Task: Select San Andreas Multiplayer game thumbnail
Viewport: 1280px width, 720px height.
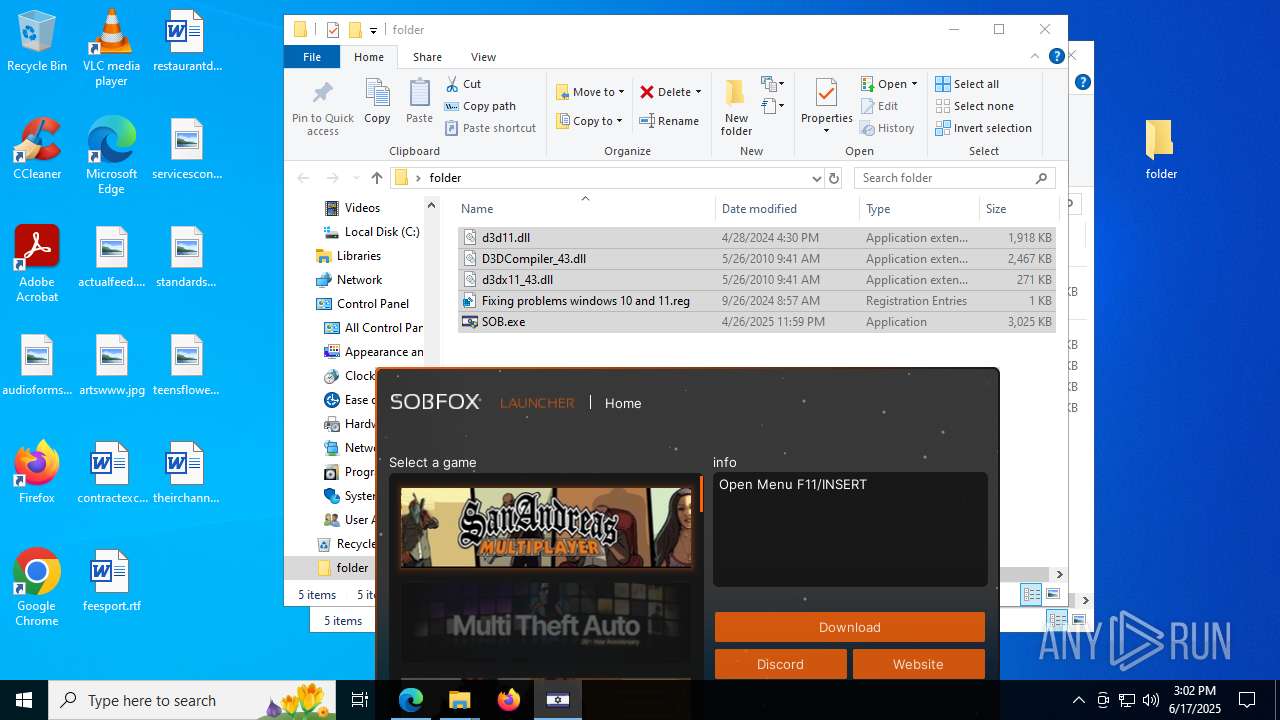Action: (546, 527)
